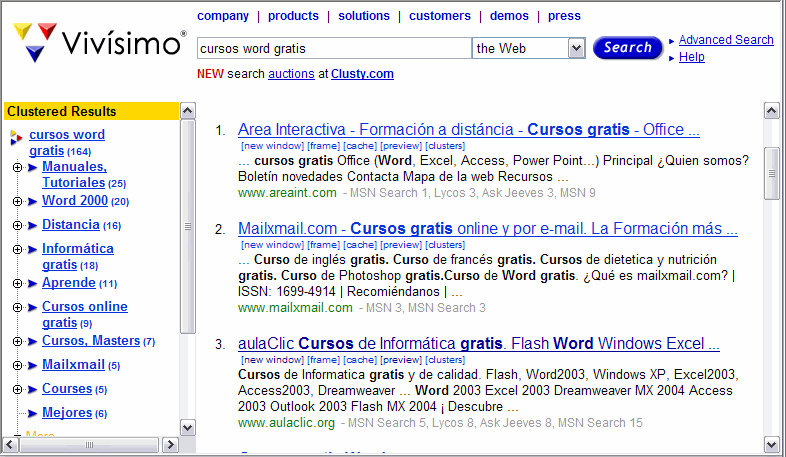
Task: Expand the 'Informática gratis' cluster
Action: [18, 250]
